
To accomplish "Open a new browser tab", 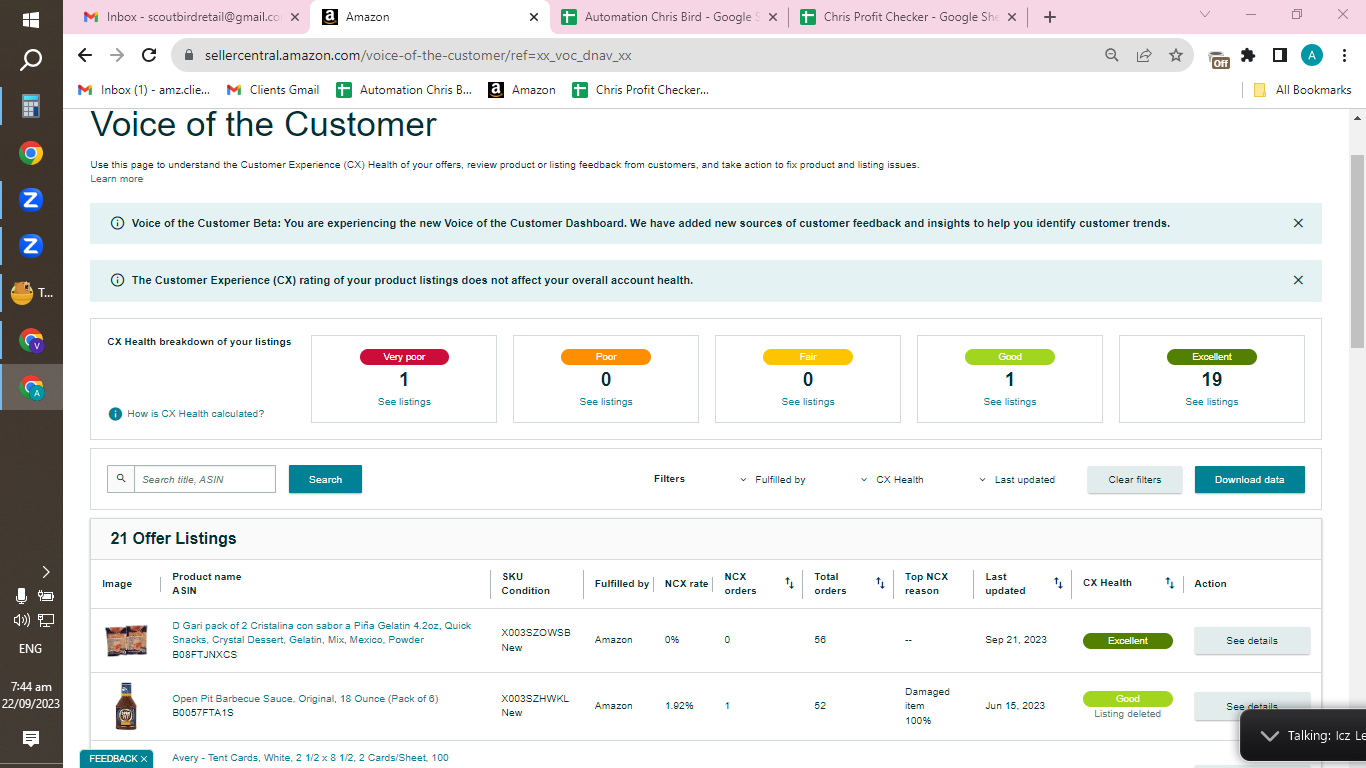I will pyautogui.click(x=1049, y=17).
